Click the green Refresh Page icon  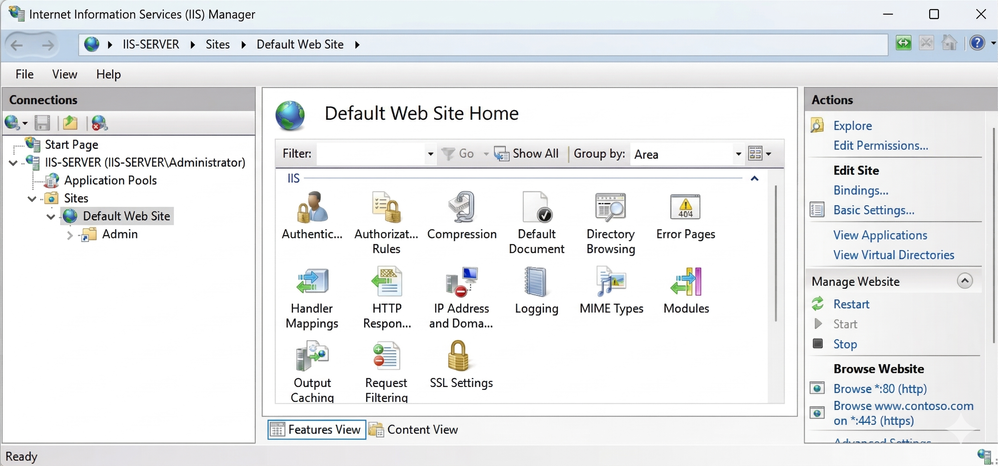[903, 43]
